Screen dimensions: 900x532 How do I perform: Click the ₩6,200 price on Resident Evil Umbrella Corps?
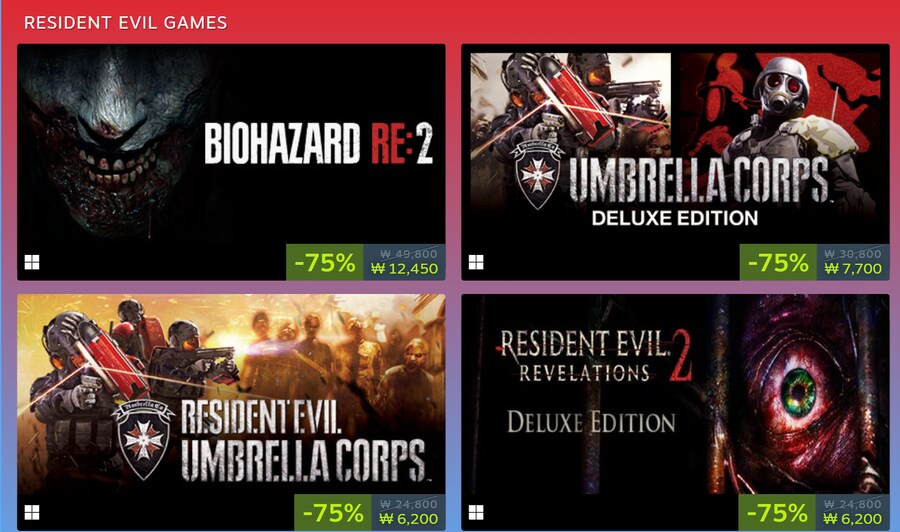[409, 519]
